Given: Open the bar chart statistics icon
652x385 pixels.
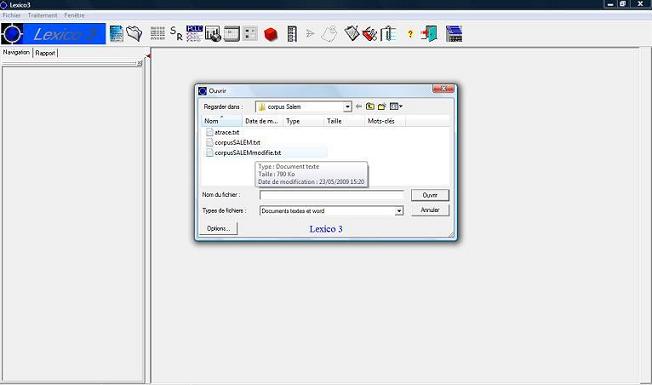Looking at the screenshot, I should point(213,34).
